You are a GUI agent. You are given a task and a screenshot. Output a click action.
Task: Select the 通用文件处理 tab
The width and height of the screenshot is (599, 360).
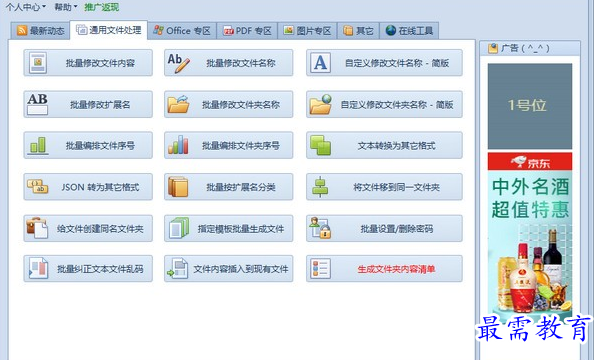point(109,30)
